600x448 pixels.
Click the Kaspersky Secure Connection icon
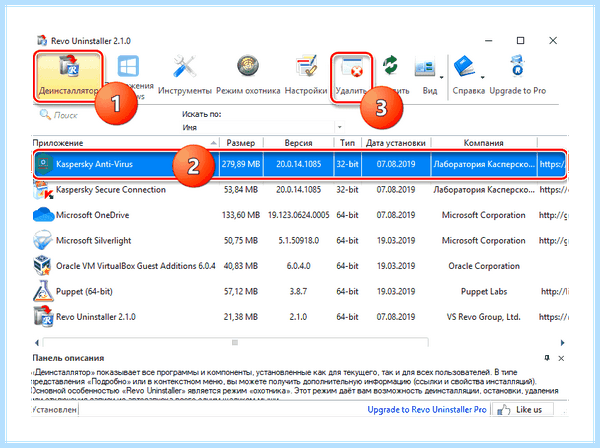tap(43, 189)
